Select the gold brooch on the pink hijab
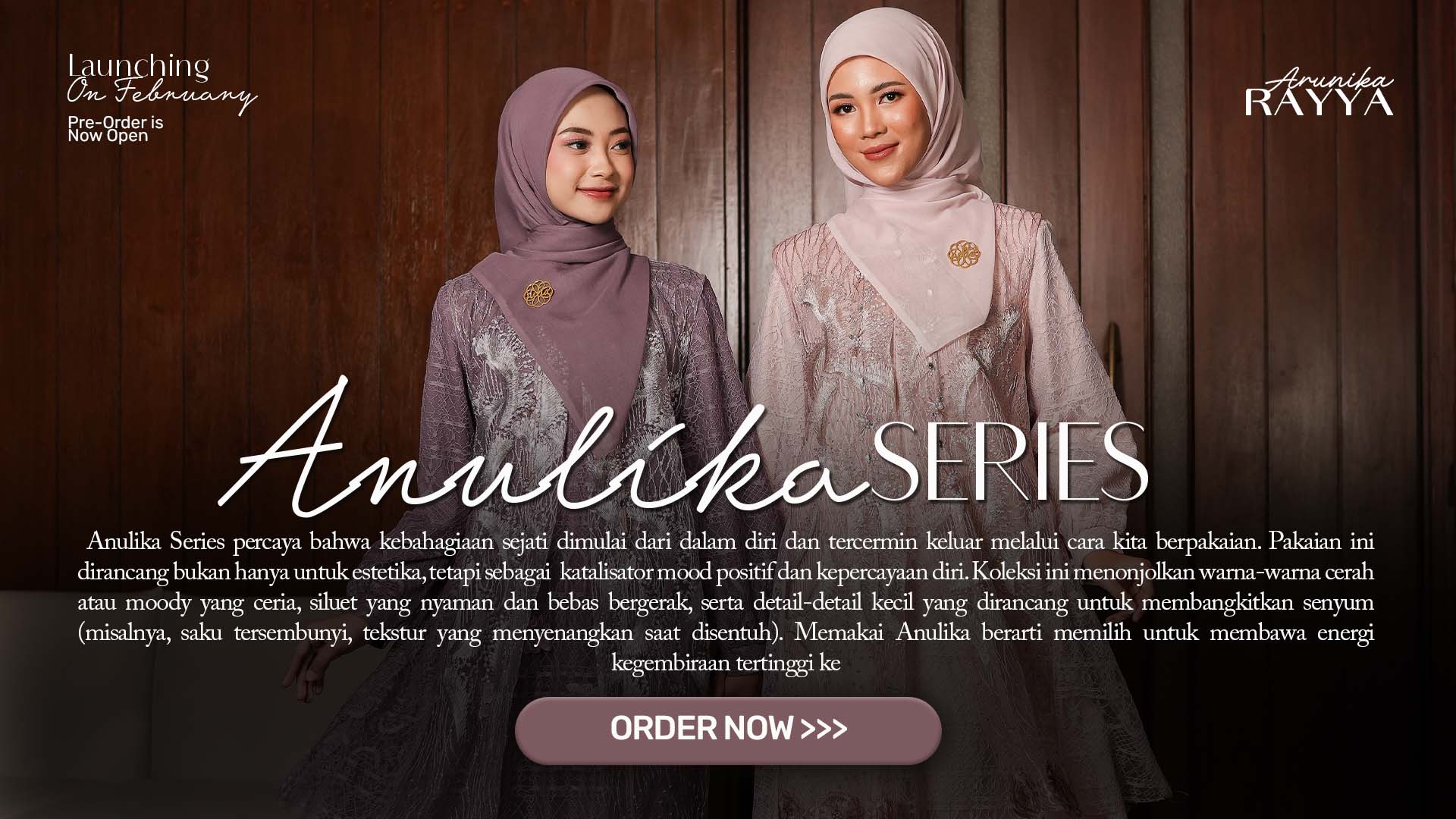 [965, 255]
